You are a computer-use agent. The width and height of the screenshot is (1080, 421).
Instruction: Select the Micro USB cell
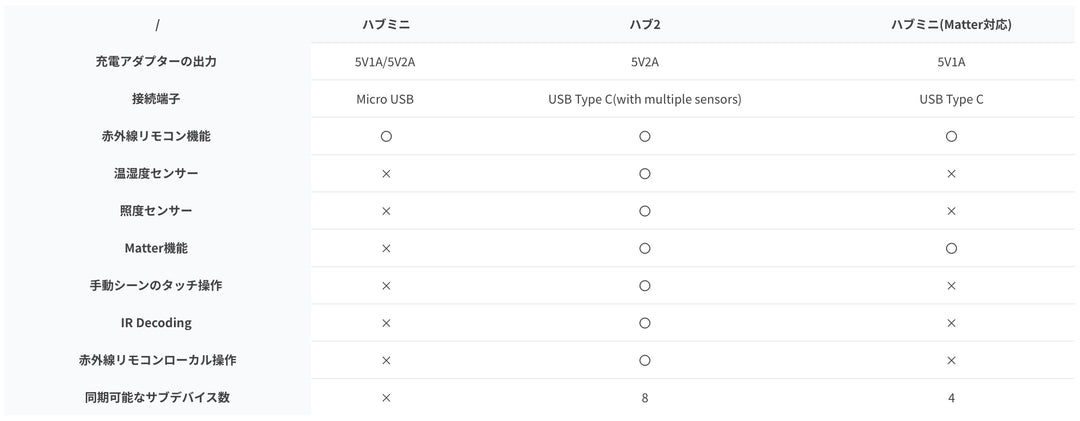click(385, 99)
